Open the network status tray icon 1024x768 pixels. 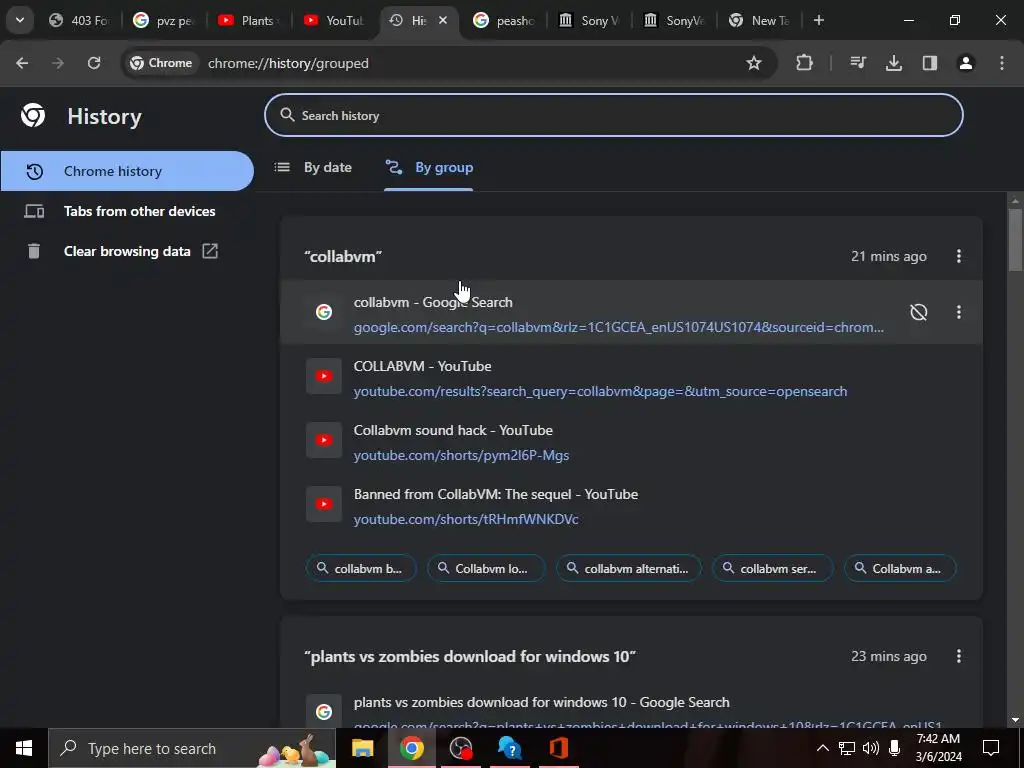point(847,748)
